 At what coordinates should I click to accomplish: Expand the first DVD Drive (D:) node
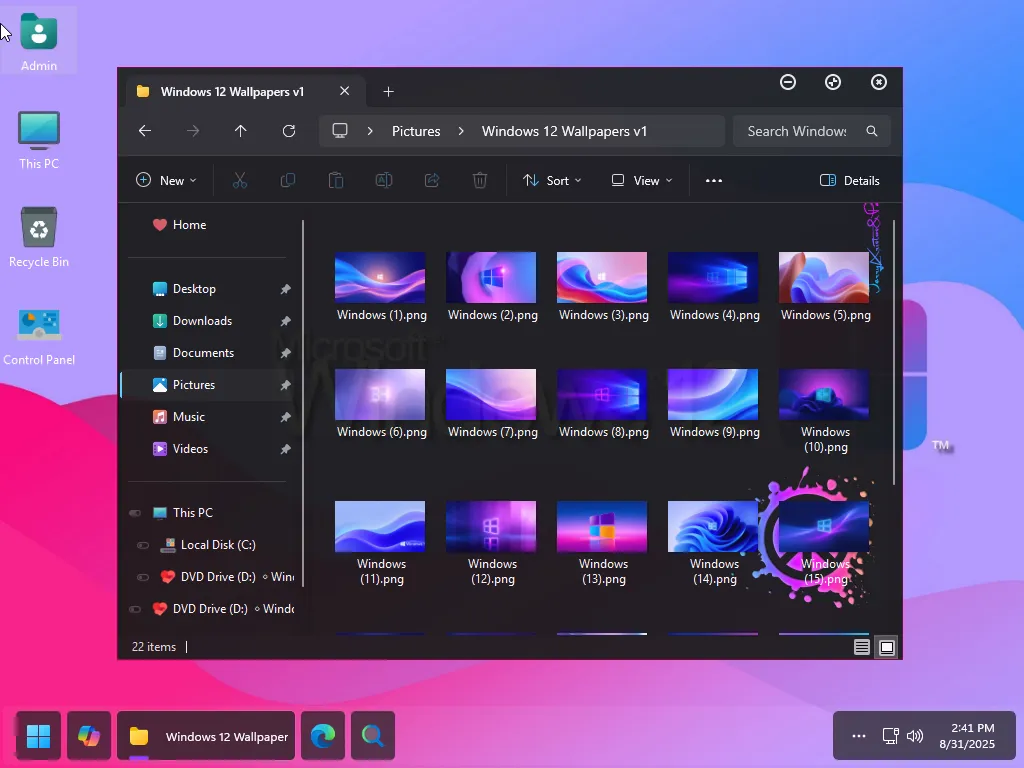[142, 577]
